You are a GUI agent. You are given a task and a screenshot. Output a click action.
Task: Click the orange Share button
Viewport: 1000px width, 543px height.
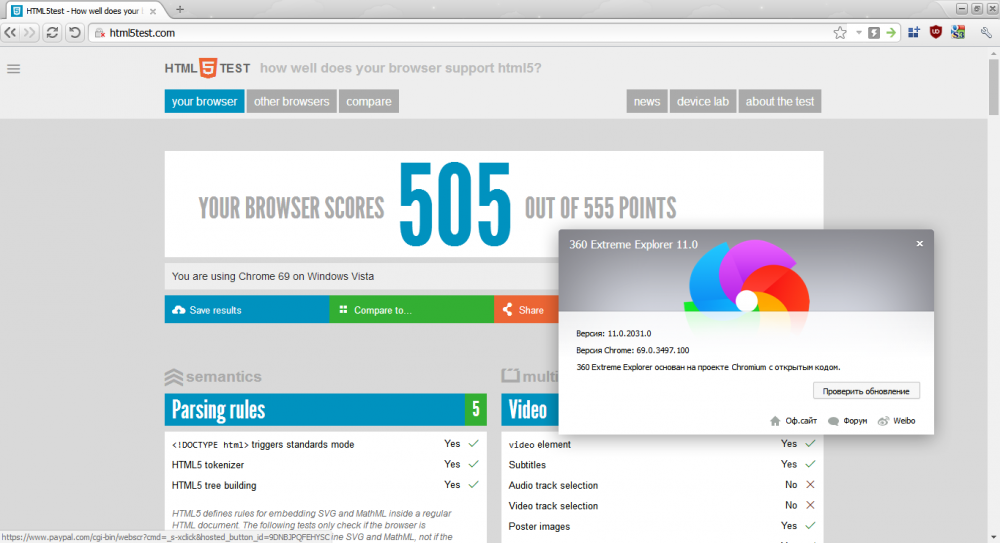click(526, 309)
